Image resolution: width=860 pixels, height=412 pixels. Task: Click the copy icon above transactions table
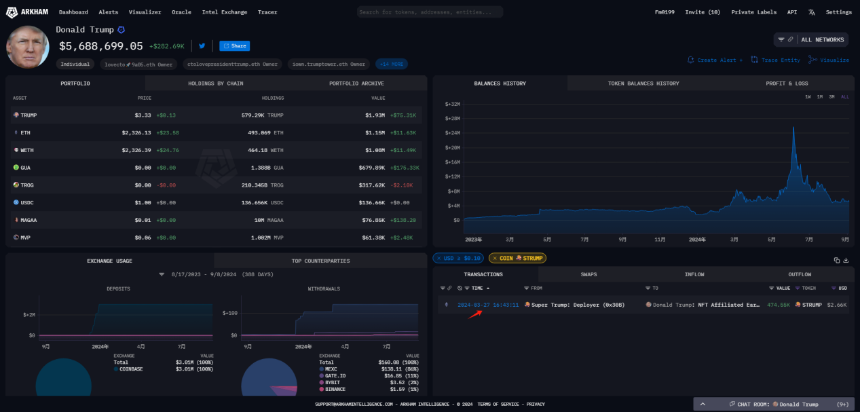836,260
